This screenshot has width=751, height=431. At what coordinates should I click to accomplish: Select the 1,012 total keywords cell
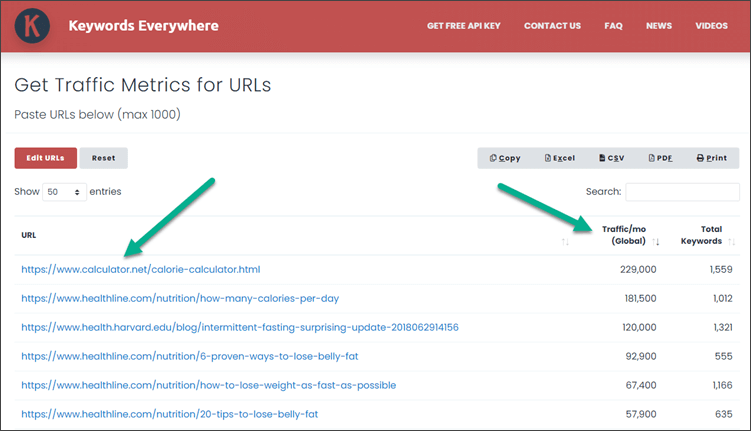pos(723,298)
